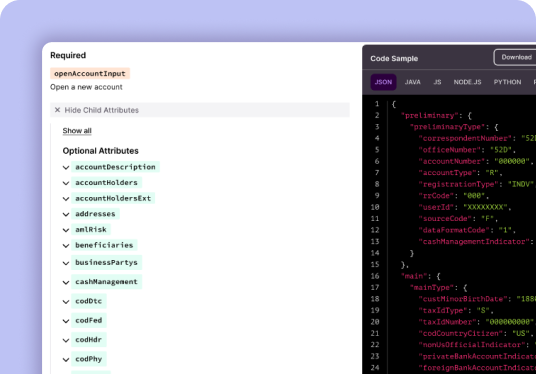This screenshot has width=536, height=374.
Task: Click the openAccountInput attribute tag
Action: (x=90, y=74)
